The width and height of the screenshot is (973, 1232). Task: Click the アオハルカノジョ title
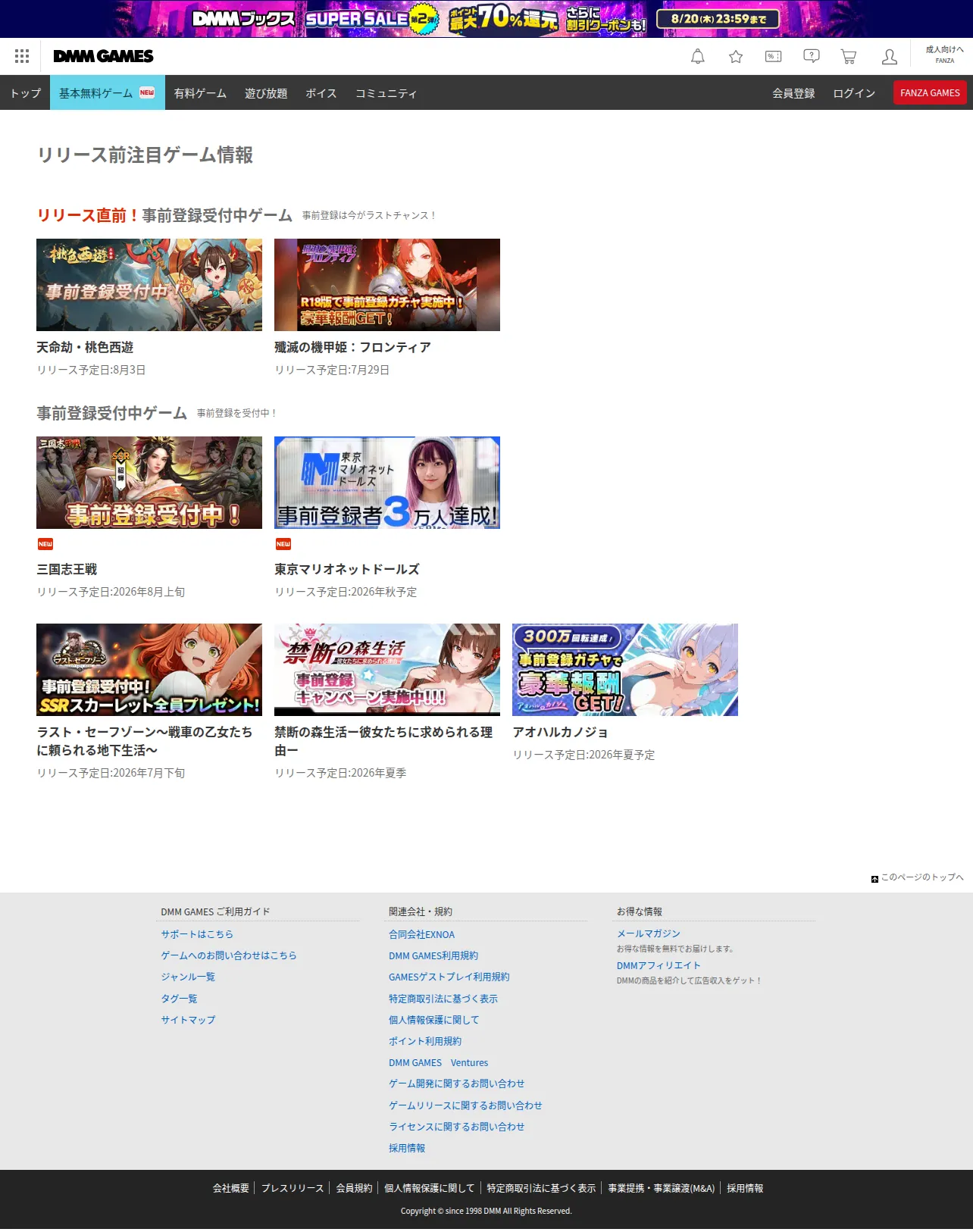tap(560, 732)
